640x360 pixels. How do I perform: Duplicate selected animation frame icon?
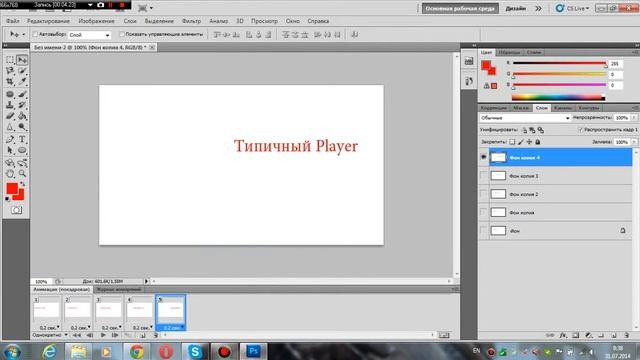coord(142,336)
